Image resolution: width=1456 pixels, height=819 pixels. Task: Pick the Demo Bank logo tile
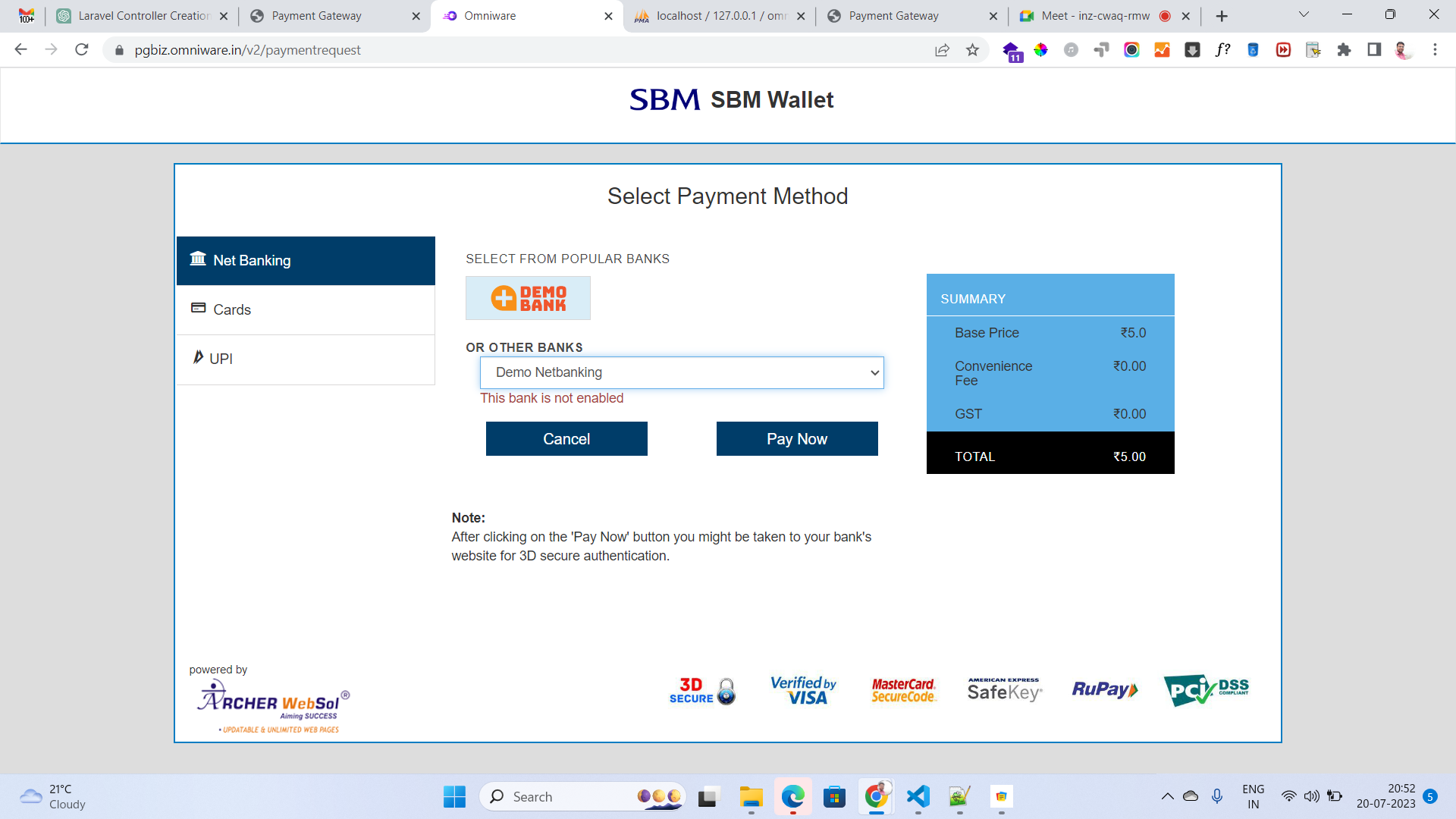click(528, 298)
